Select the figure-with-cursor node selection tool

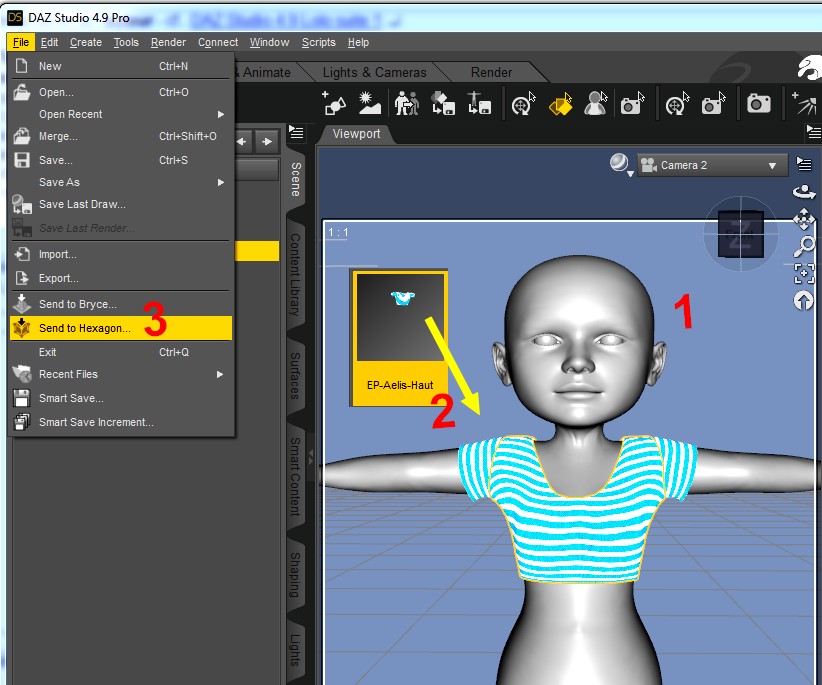coord(596,103)
